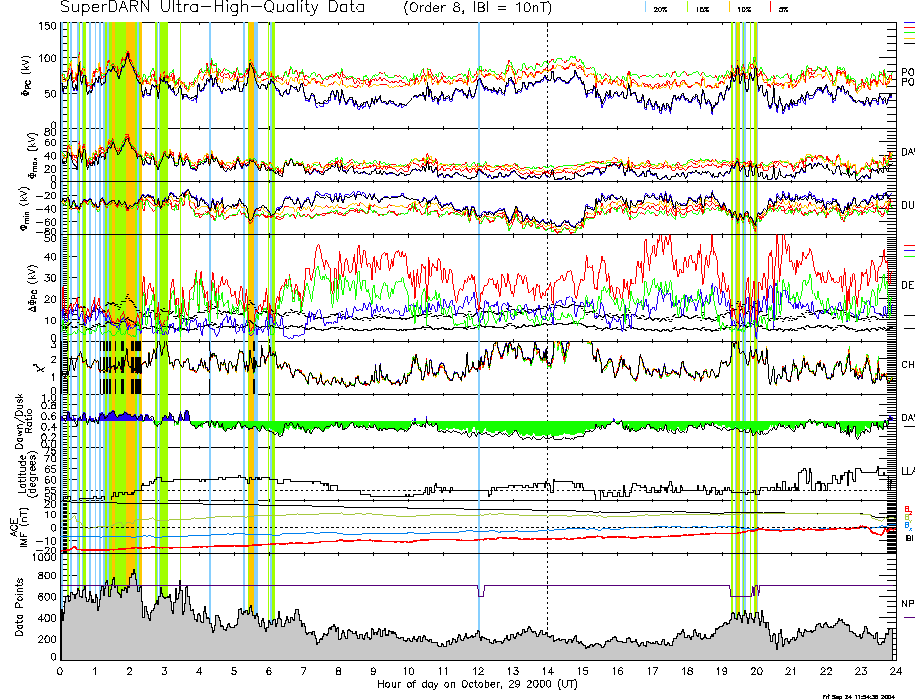Click the dashed vertical marker at hour 14
915x700 pixels.
coord(547,341)
